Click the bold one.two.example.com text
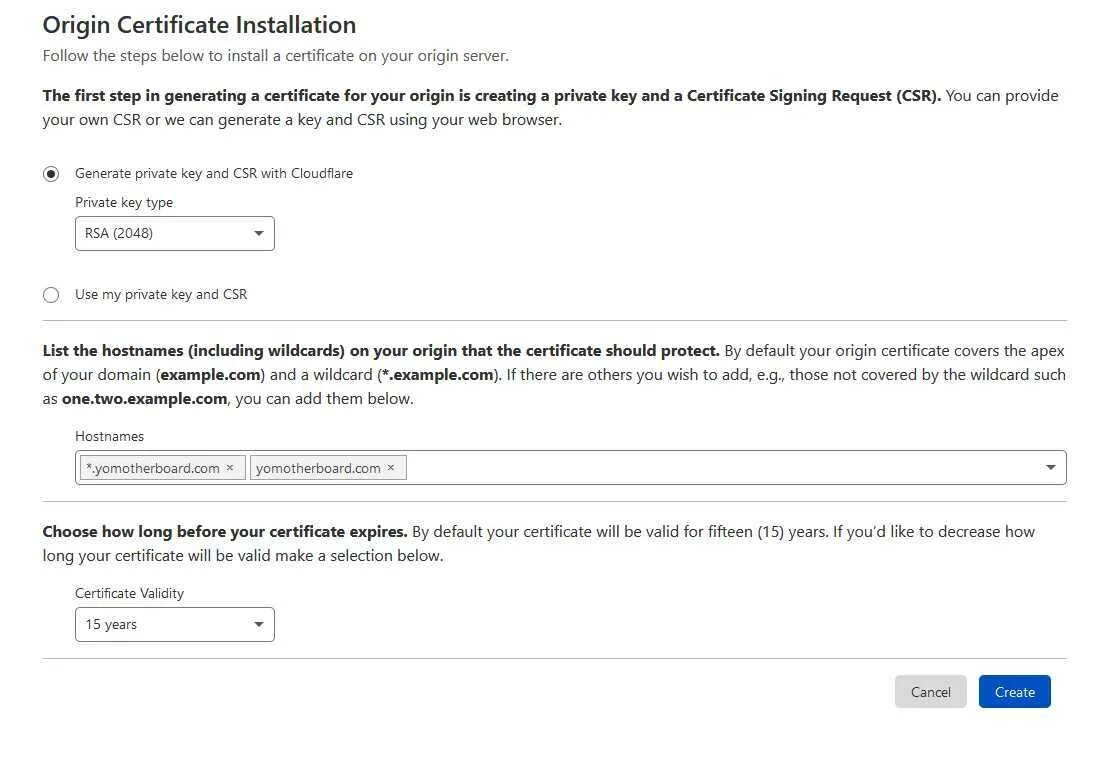 [x=144, y=398]
